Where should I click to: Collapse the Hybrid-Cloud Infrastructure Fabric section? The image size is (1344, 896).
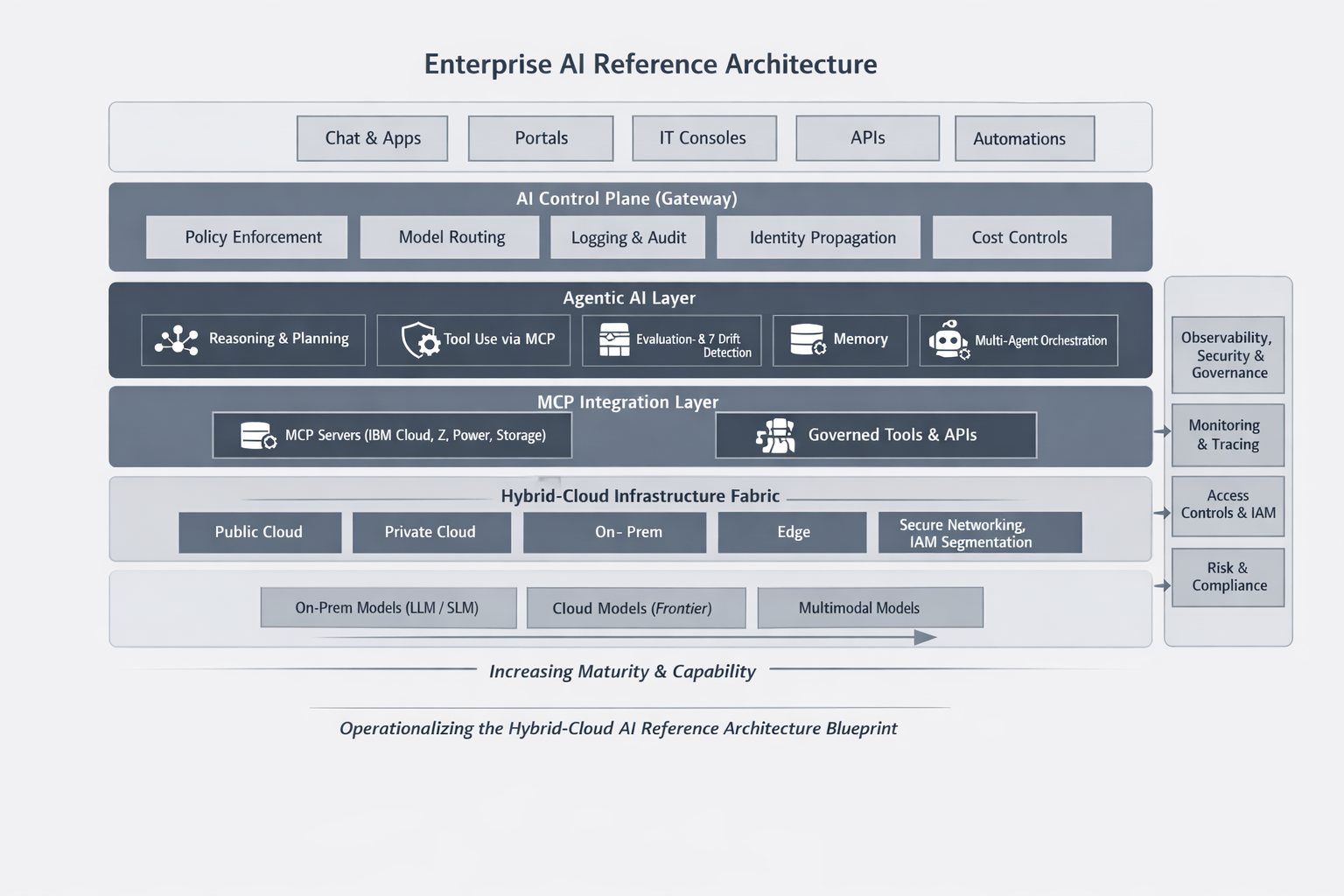tap(639, 495)
